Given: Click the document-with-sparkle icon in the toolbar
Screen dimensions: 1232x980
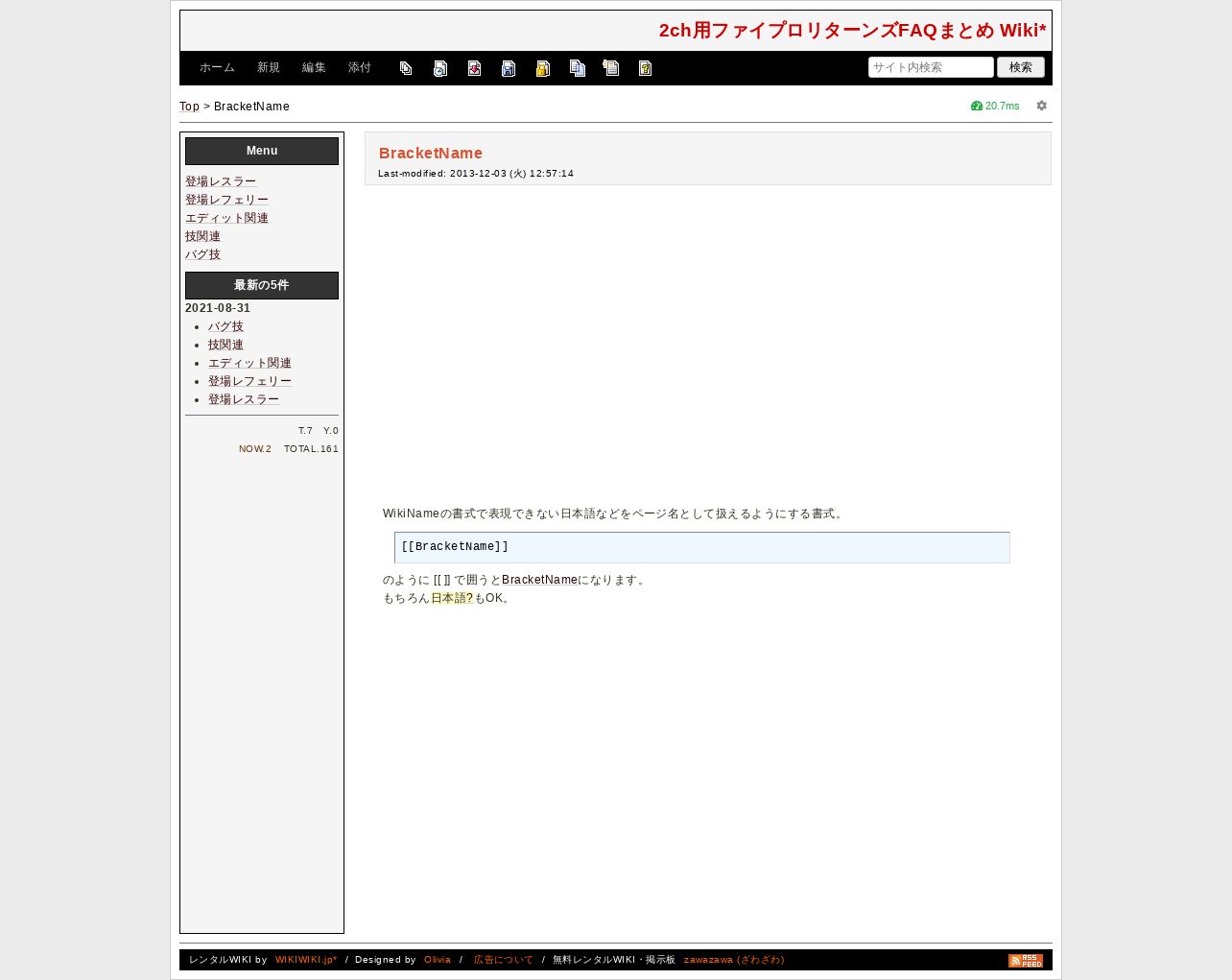Looking at the screenshot, I should pyautogui.click(x=611, y=68).
